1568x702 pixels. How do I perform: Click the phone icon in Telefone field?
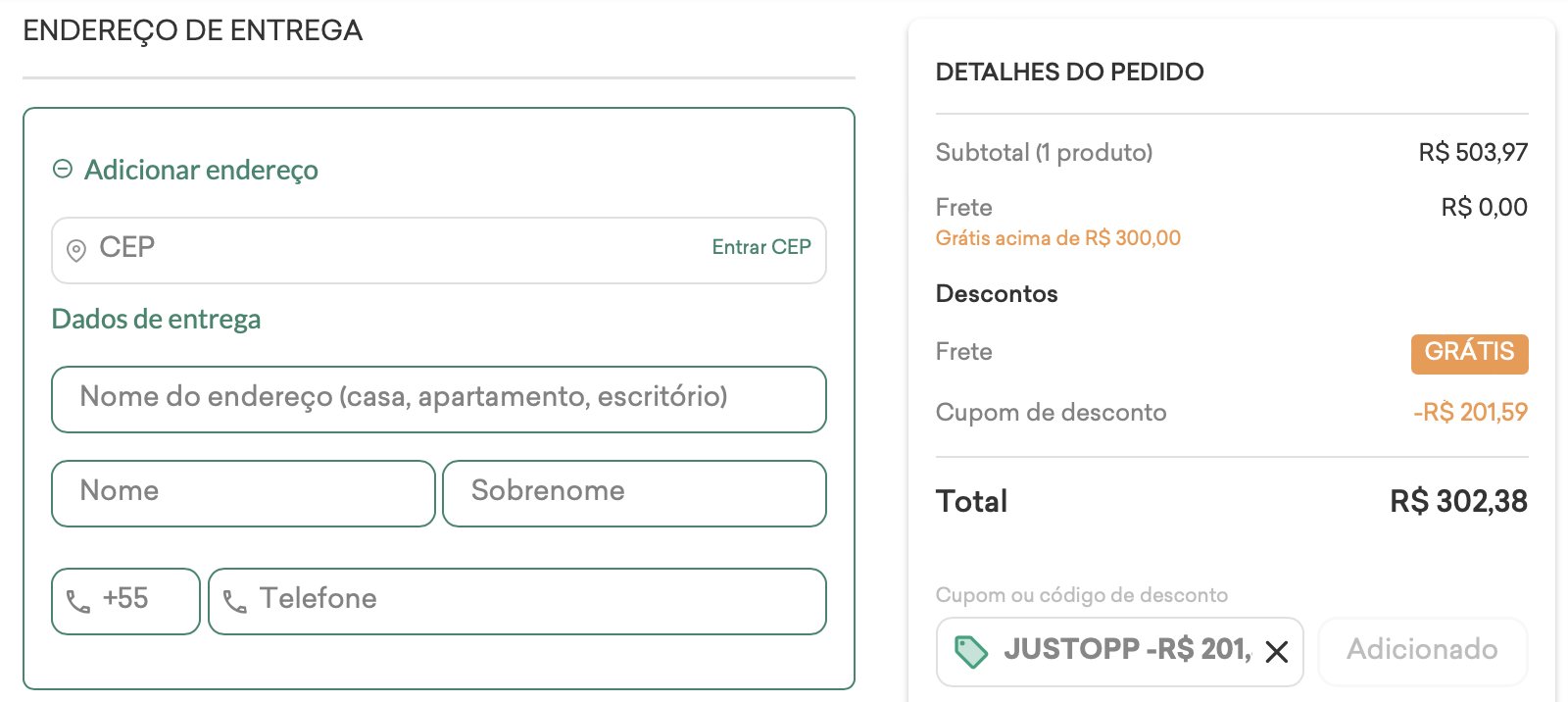pyautogui.click(x=235, y=601)
